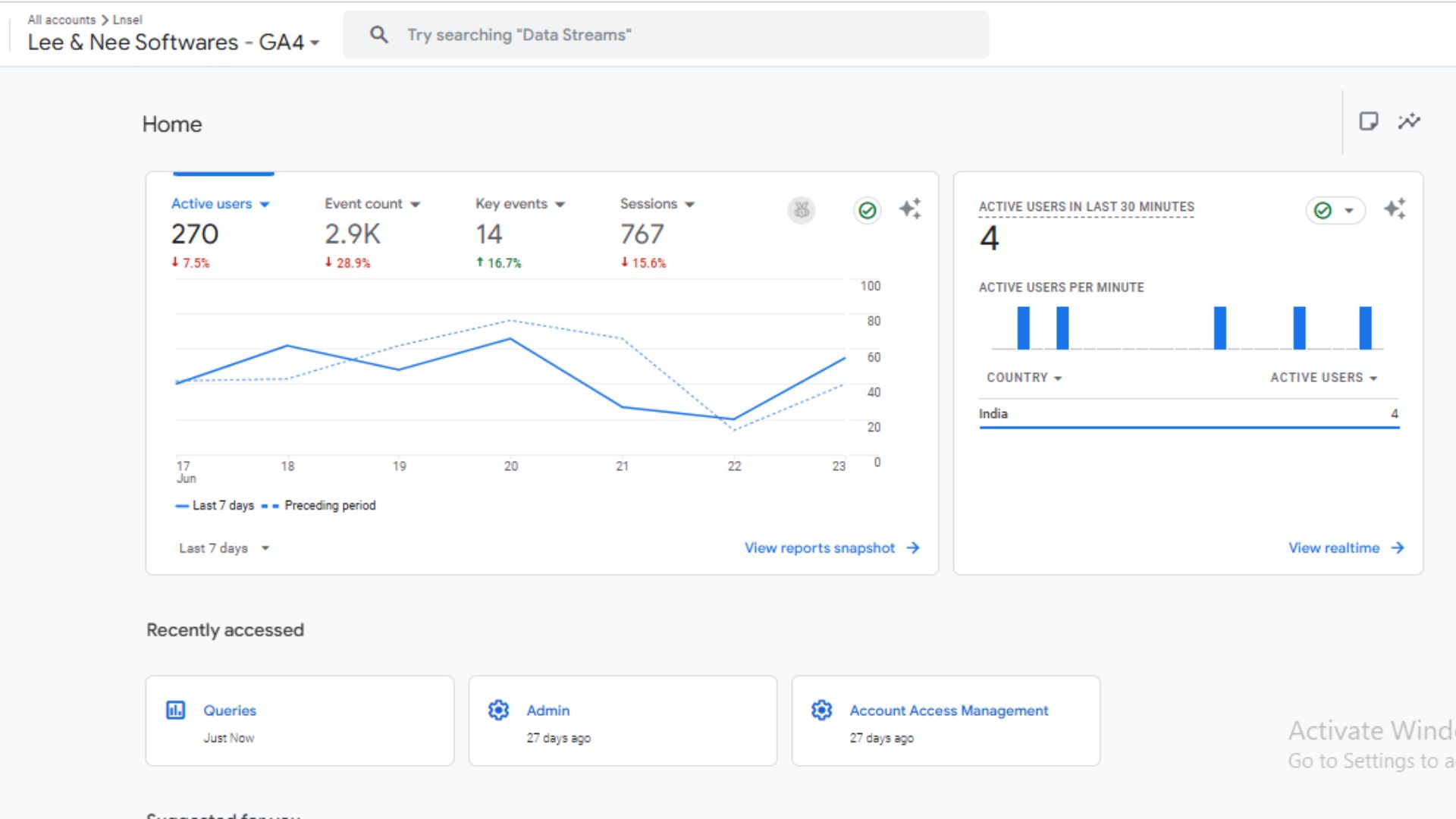Select the Sessions tab value 767
Viewport: 1456px width, 819px height.
coord(642,234)
